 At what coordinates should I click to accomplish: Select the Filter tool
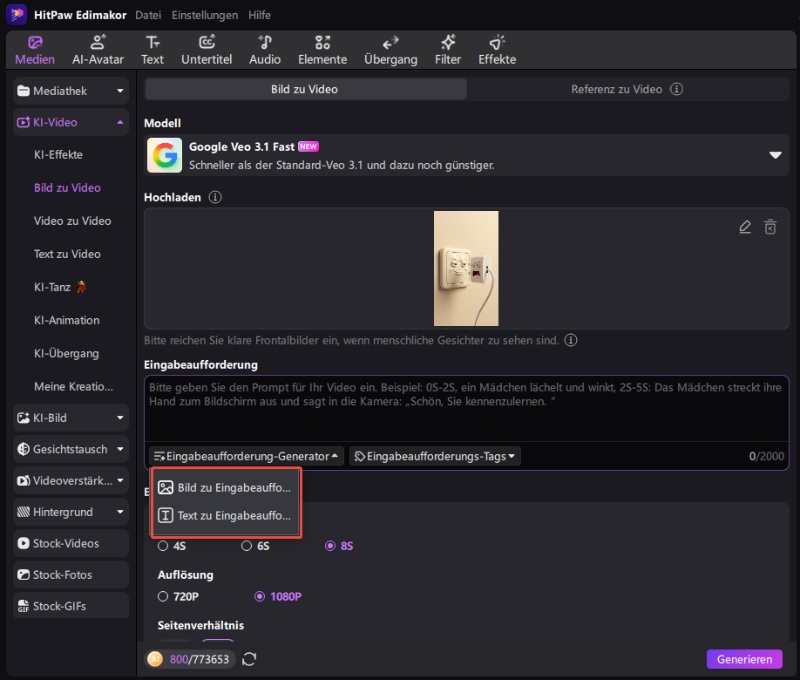point(447,49)
